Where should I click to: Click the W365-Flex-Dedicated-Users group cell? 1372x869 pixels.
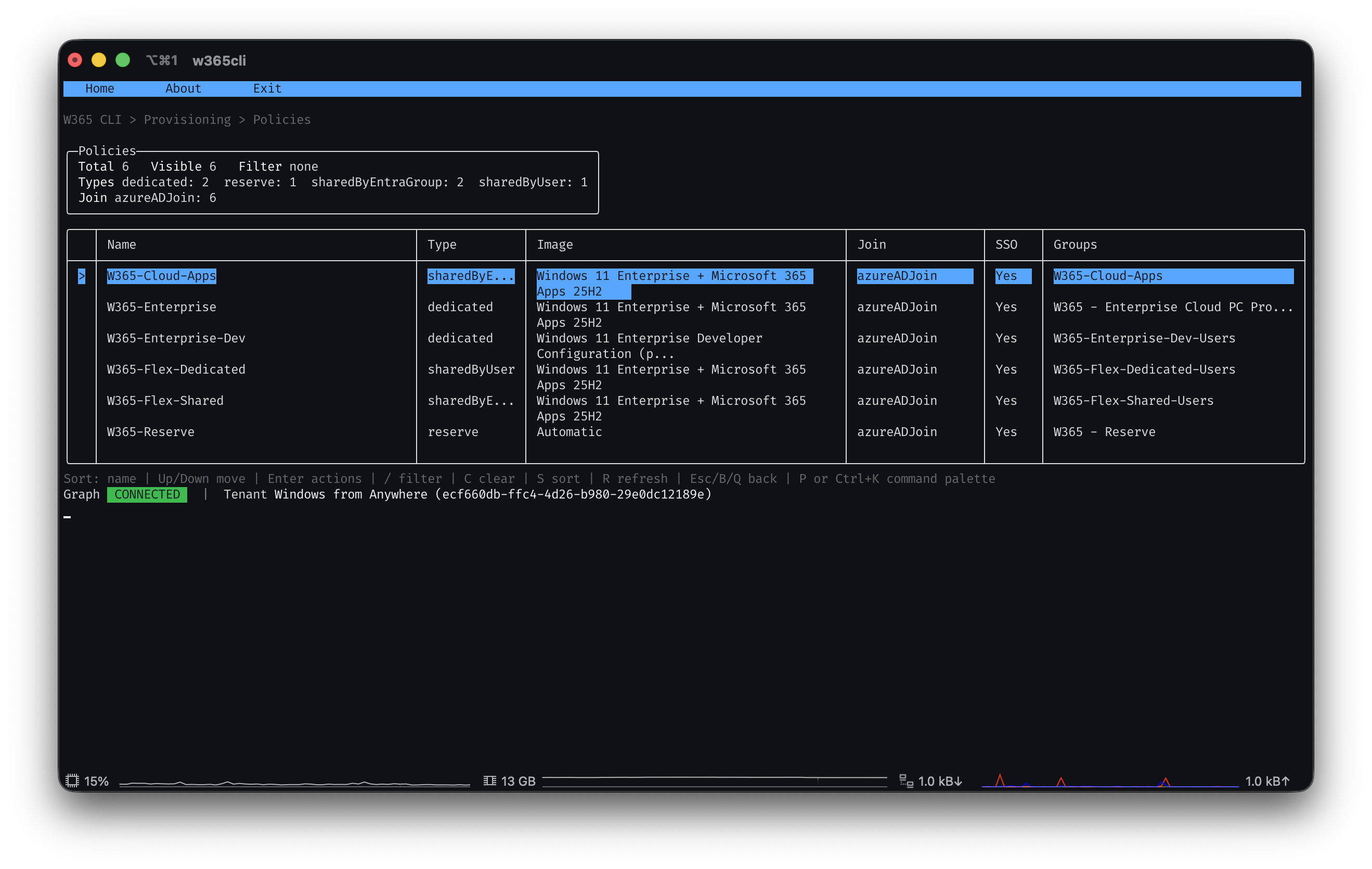tap(1144, 369)
